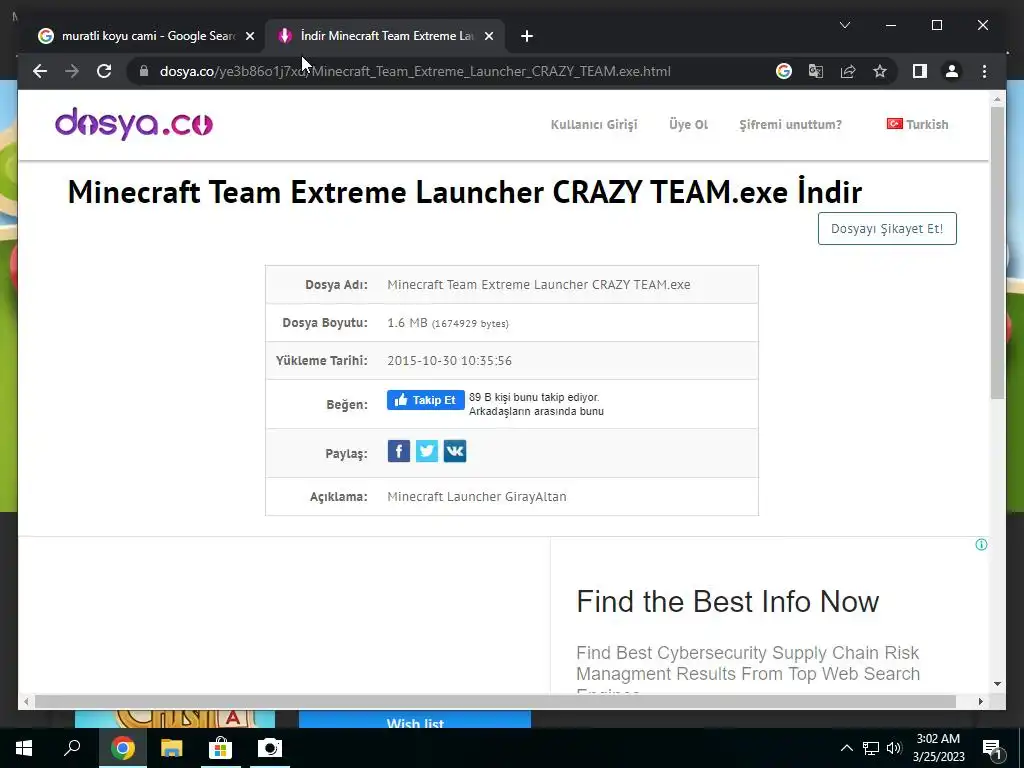Open Microsoft Store from taskbar

pyautogui.click(x=220, y=748)
